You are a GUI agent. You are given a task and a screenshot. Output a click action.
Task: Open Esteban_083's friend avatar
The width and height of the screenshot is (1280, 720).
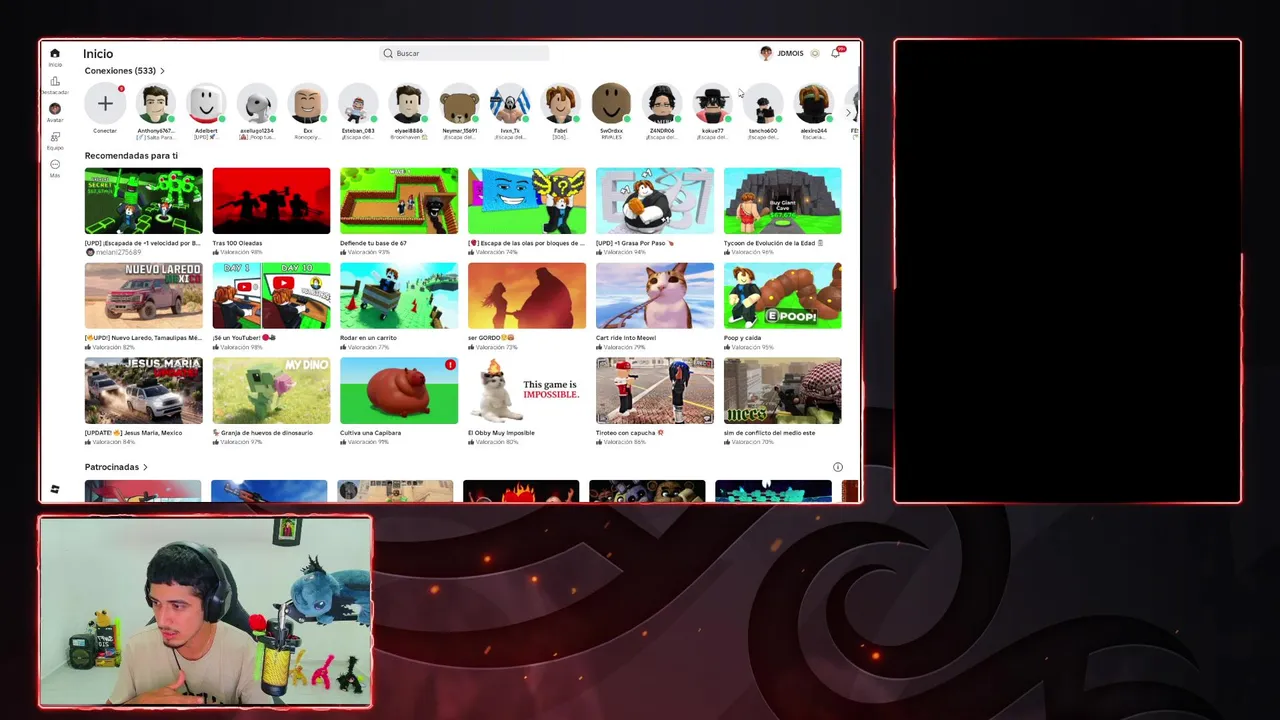[358, 104]
